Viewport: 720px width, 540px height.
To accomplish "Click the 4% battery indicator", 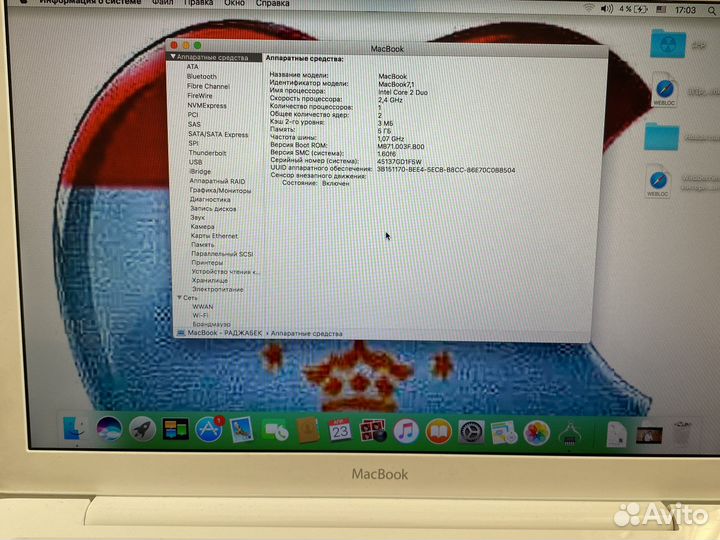I will coord(633,9).
